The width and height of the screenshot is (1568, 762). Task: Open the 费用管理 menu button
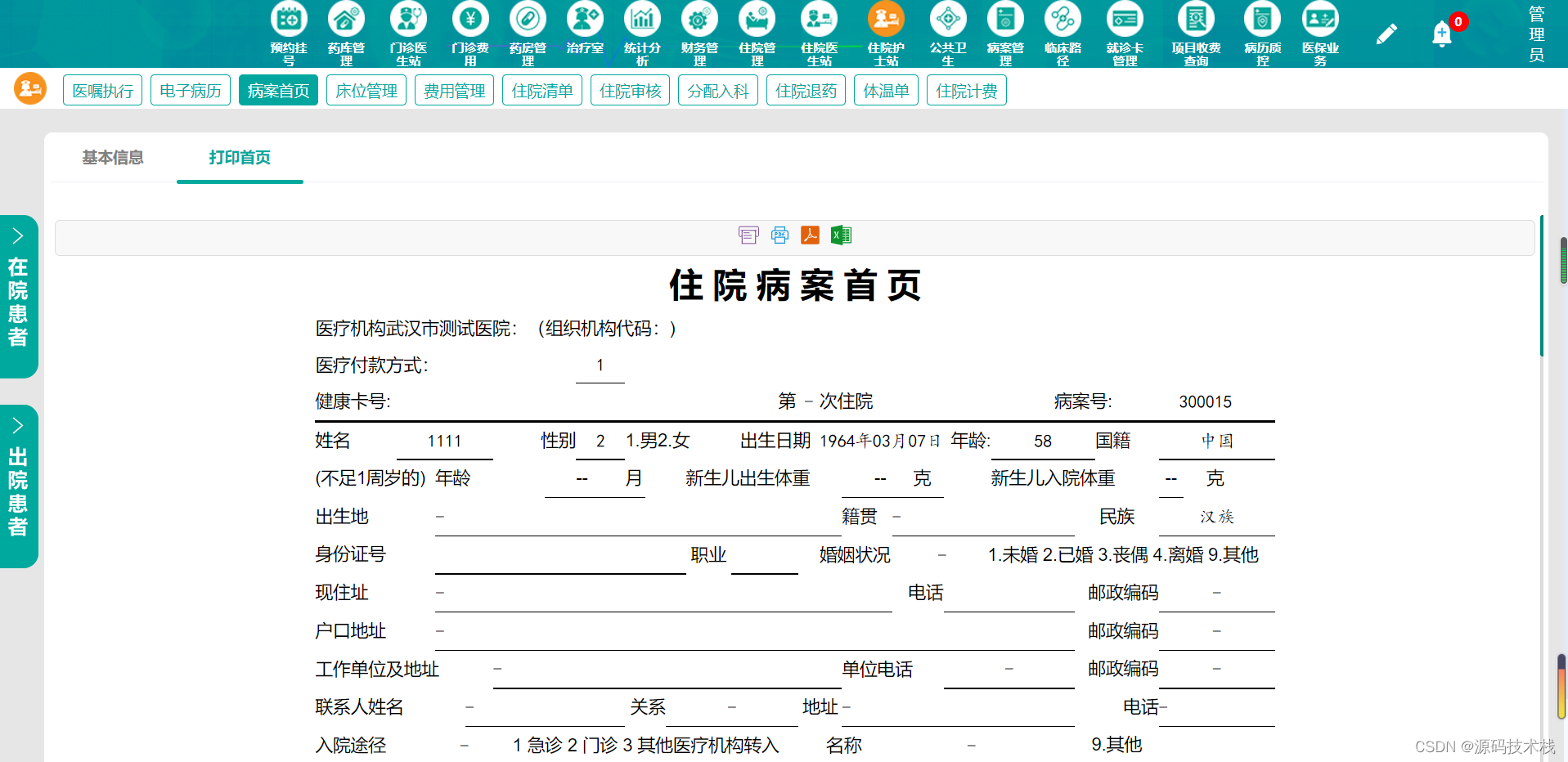tap(454, 90)
